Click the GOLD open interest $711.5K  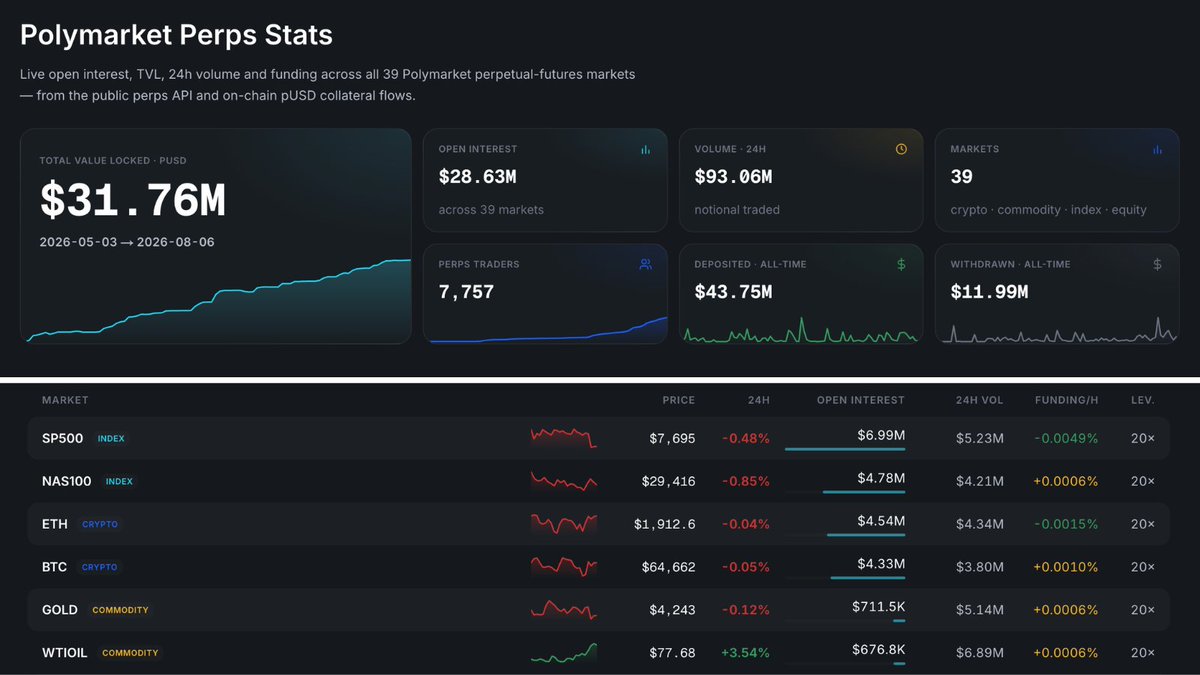pos(879,607)
